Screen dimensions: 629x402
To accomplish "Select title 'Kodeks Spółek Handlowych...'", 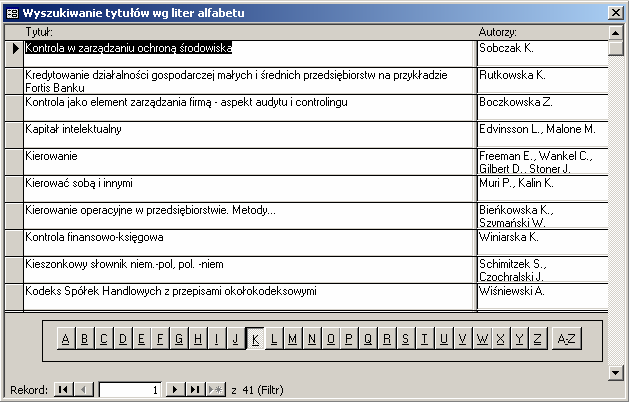I will tap(250, 296).
